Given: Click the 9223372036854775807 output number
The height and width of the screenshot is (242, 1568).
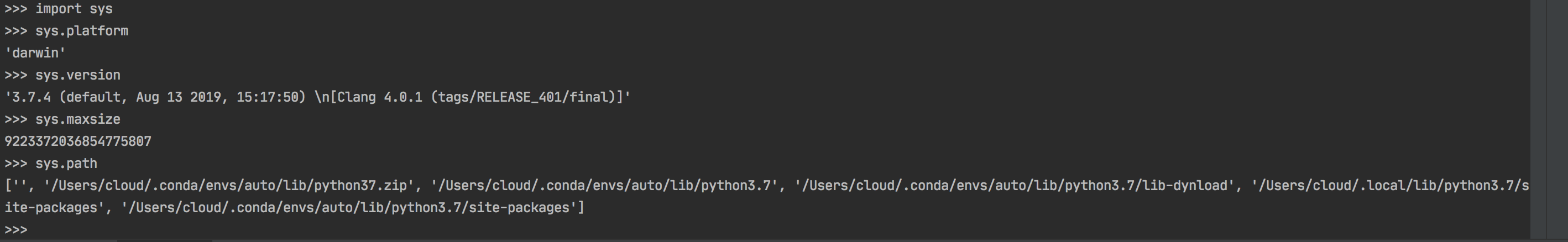Looking at the screenshot, I should [78, 141].
